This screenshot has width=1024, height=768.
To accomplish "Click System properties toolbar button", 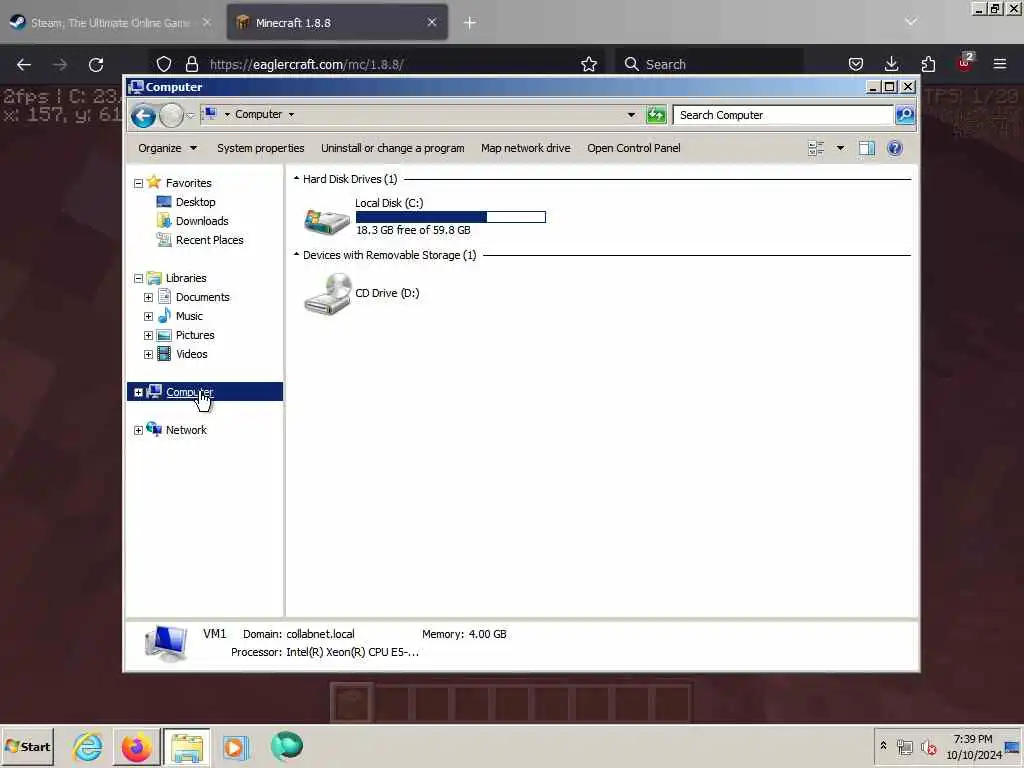I will (261, 148).
